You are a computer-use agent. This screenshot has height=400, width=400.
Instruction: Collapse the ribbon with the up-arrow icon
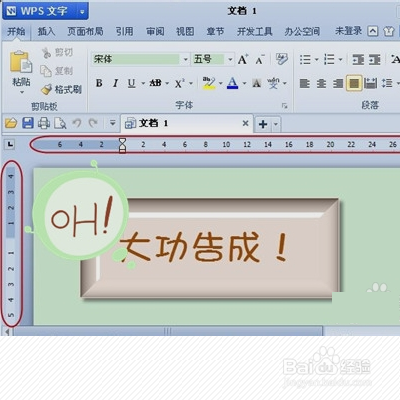click(373, 31)
